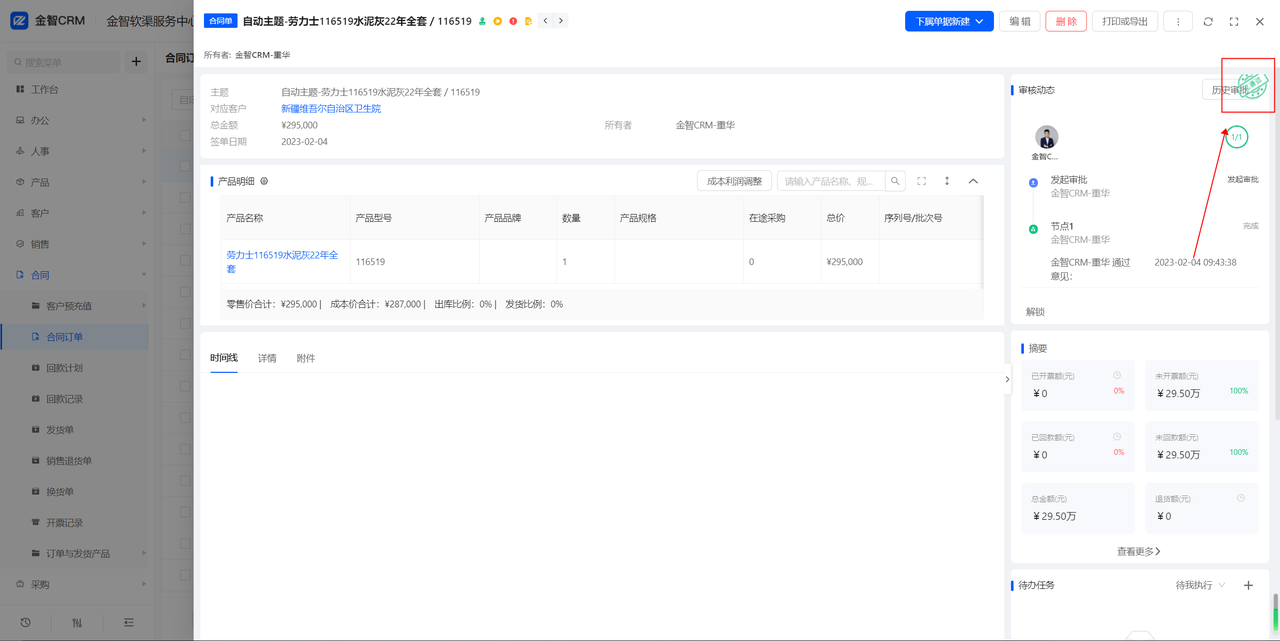Click the history clock icon at sidebar bottom
This screenshot has height=641, width=1280.
[x=25, y=622]
